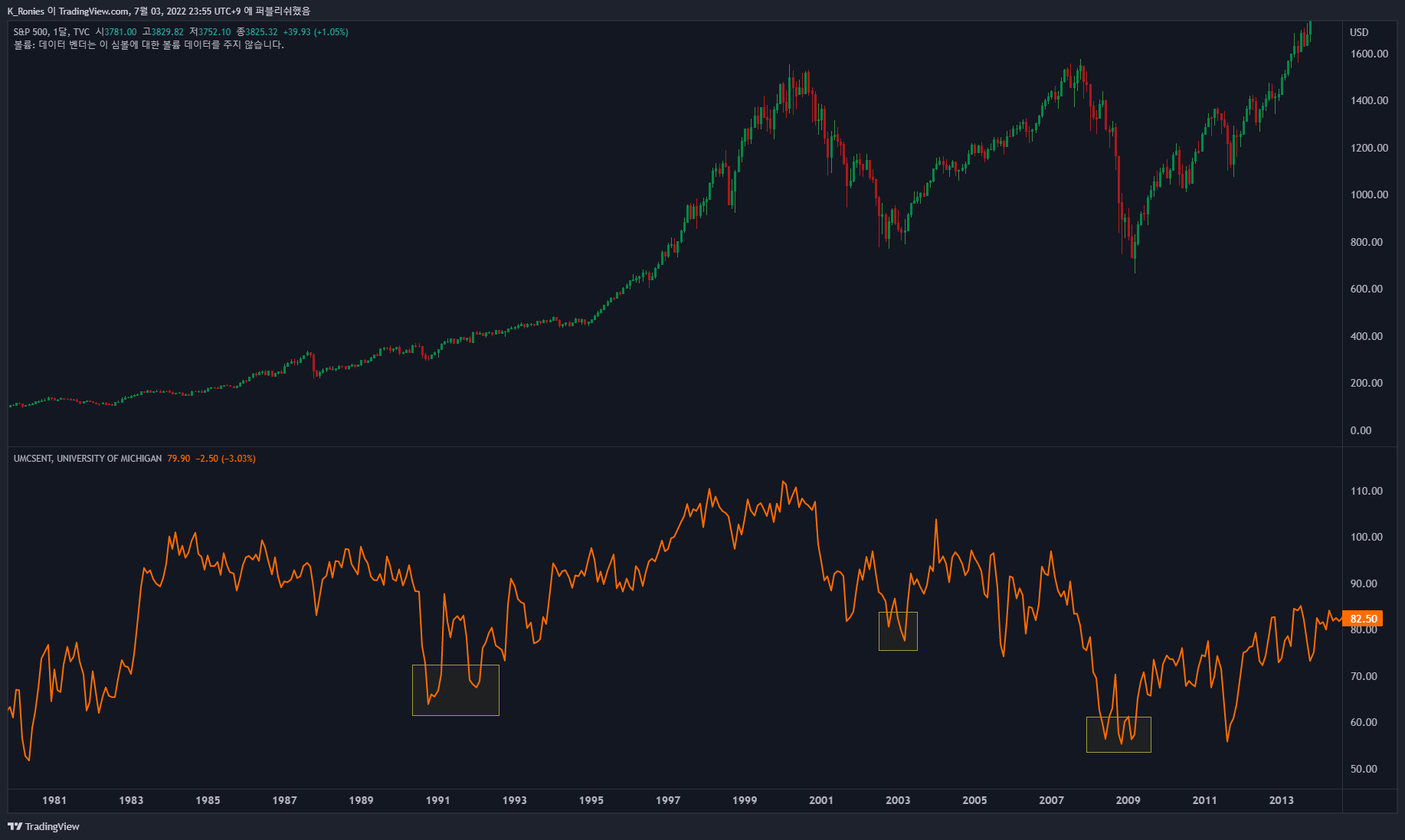Click the orange 82.50 last-price label
Viewport: 1405px width, 840px height.
coord(1364,619)
